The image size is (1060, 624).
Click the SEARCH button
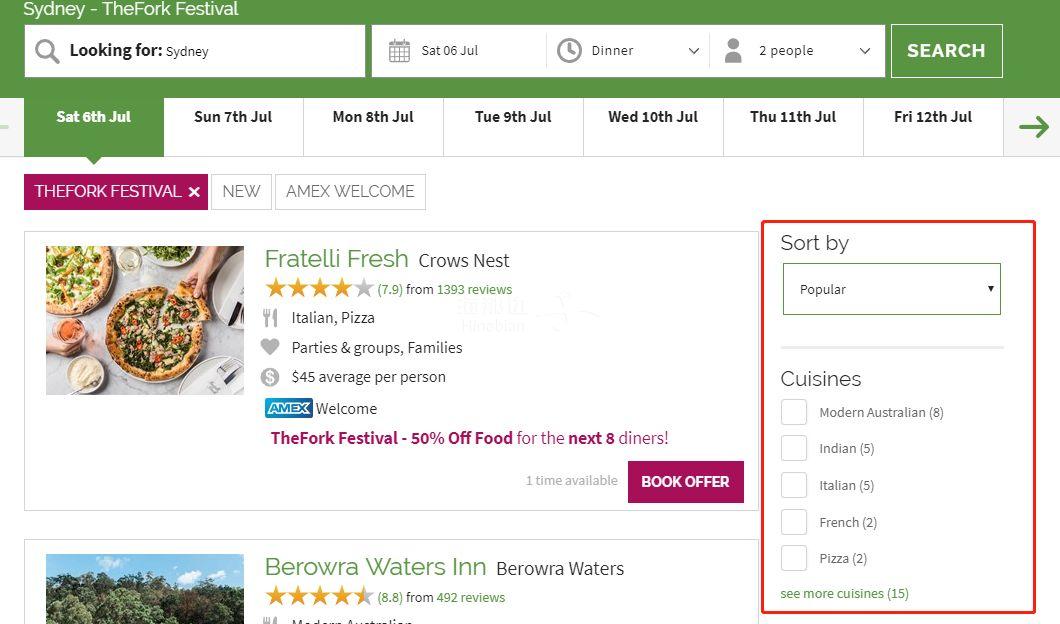[946, 51]
